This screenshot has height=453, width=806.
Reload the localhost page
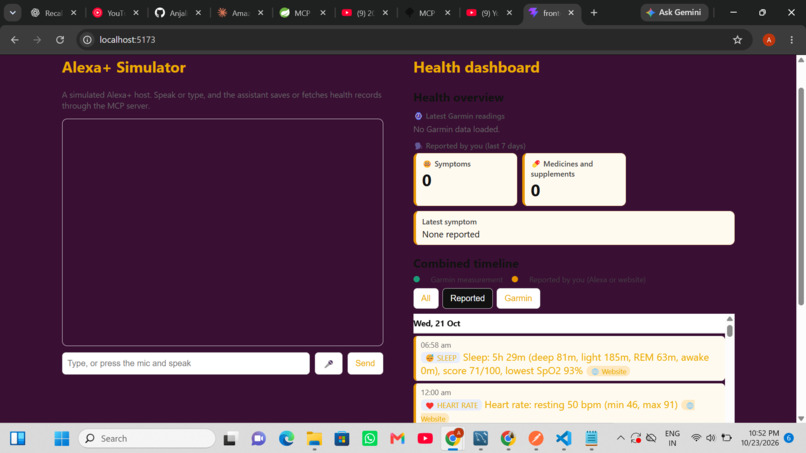coord(60,40)
